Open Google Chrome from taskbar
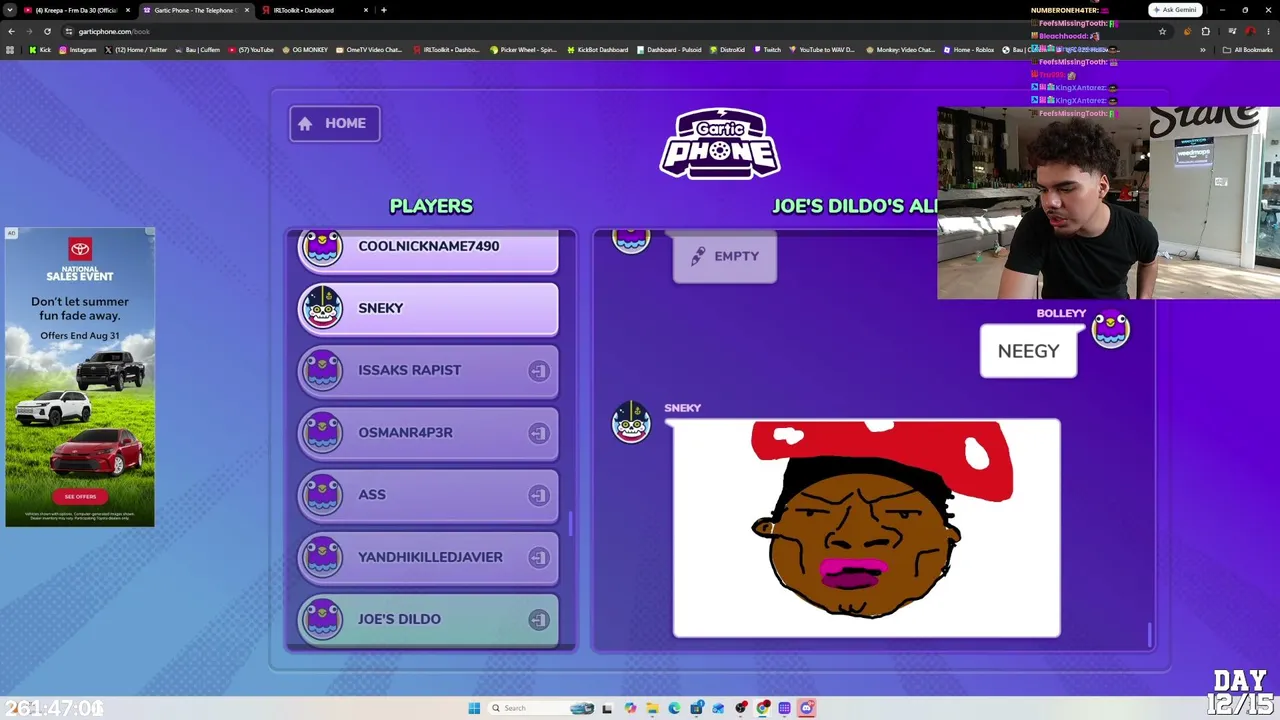Viewport: 1280px width, 720px height. (x=762, y=708)
